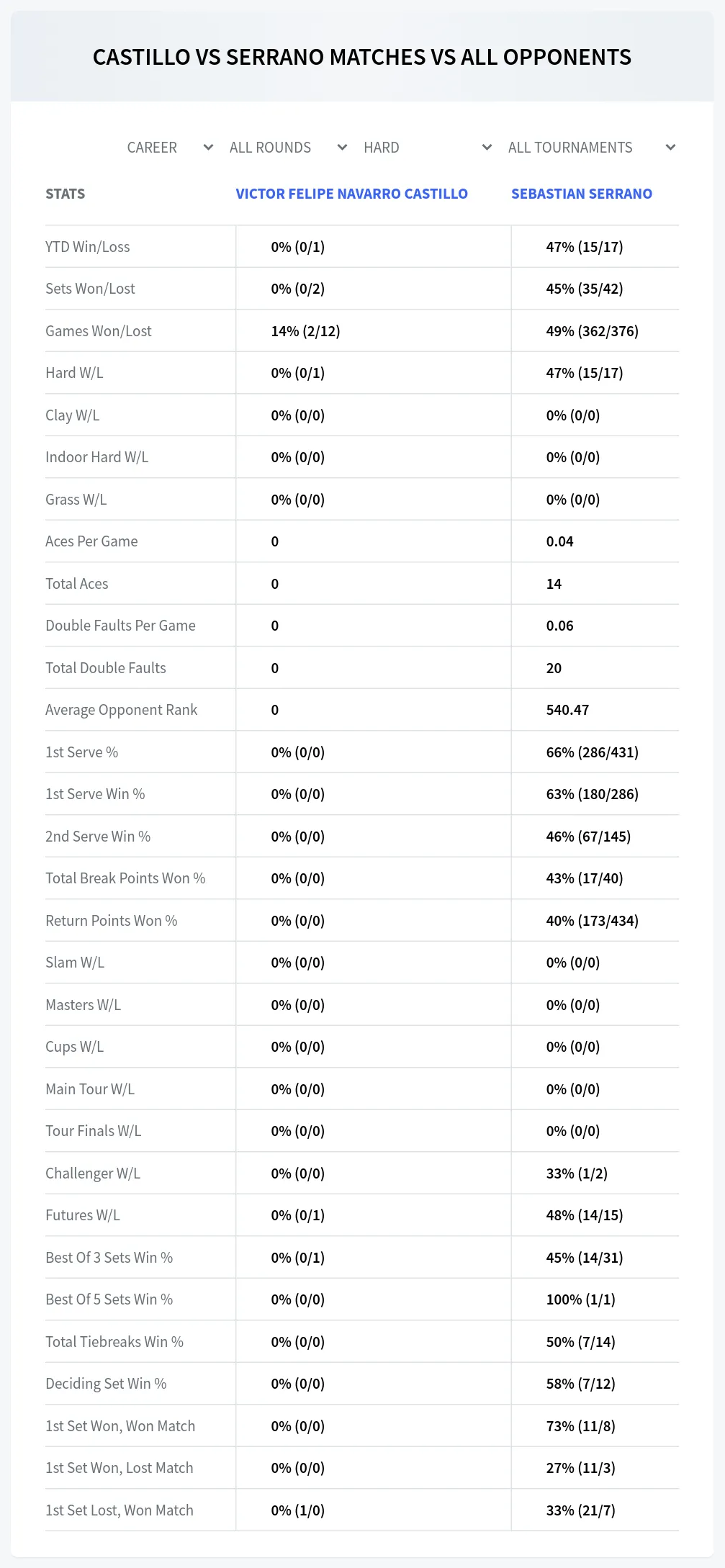Expand the ALL ROUNDS dropdown
The width and height of the screenshot is (725, 1568).
point(288,148)
